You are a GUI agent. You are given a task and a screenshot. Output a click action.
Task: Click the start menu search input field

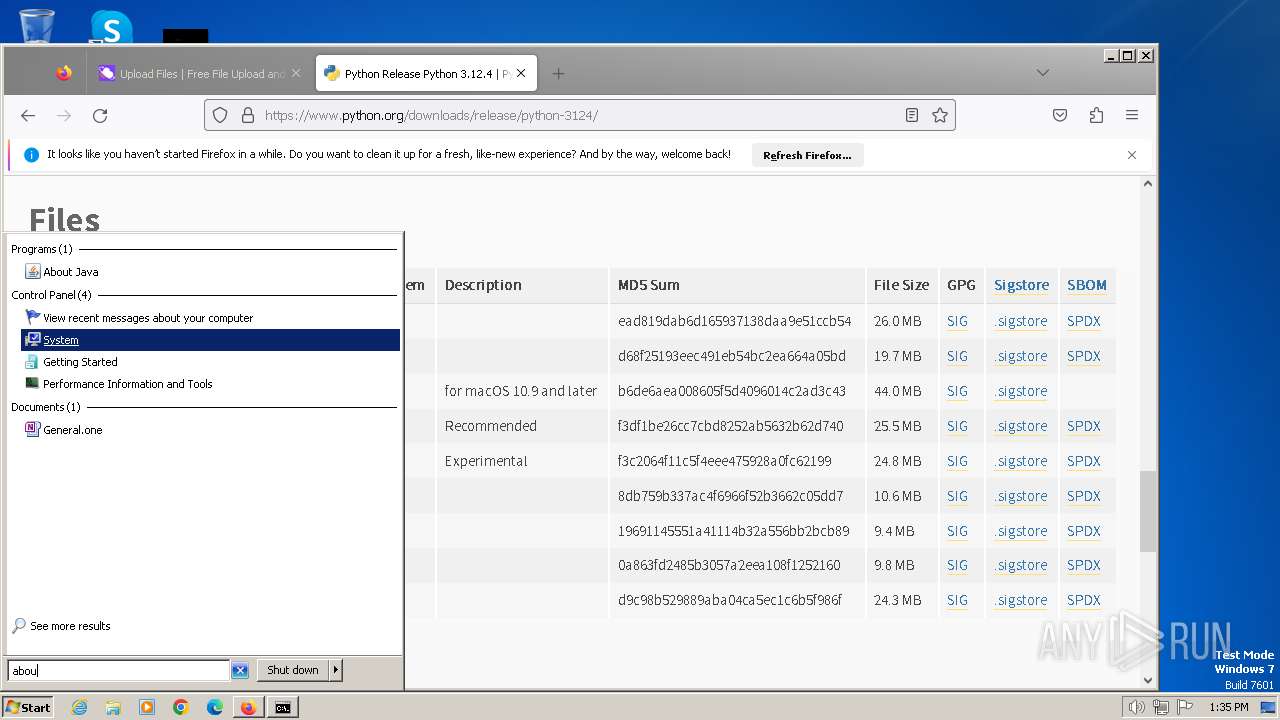(x=118, y=670)
